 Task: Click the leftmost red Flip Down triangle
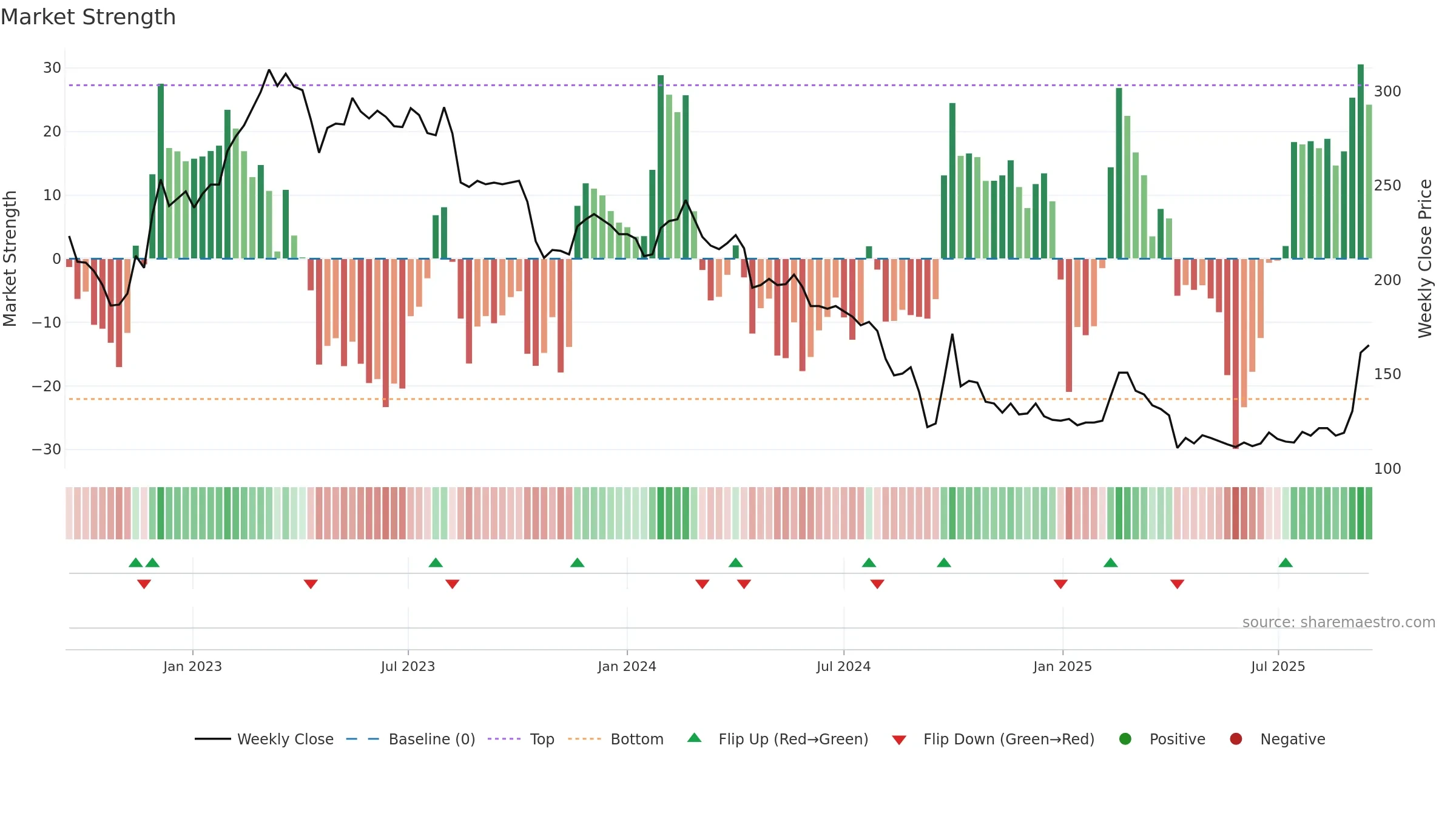(x=144, y=584)
